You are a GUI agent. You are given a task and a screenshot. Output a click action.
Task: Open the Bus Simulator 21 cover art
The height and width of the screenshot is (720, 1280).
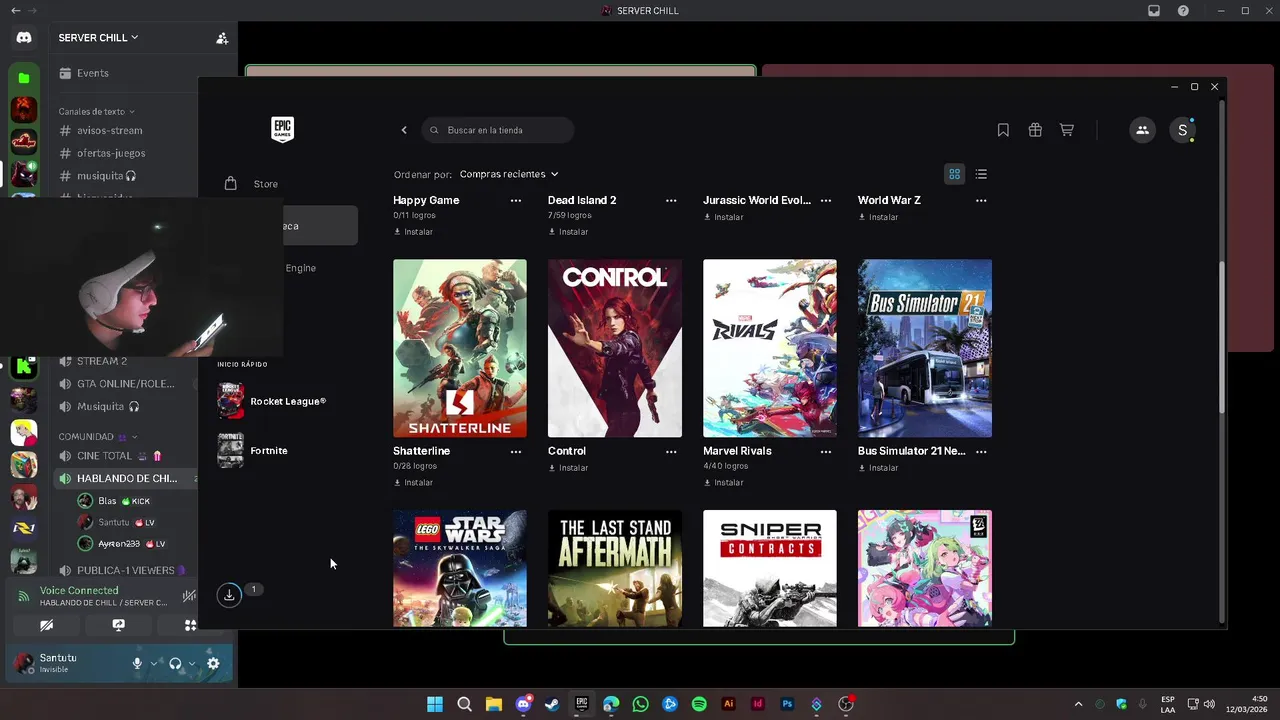(x=925, y=349)
